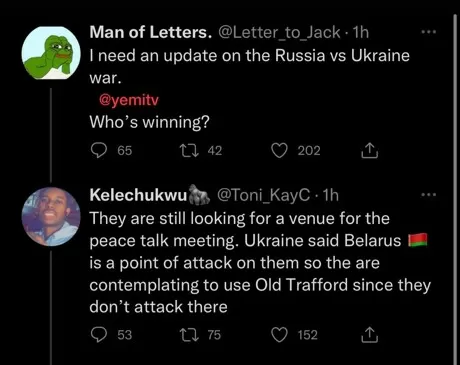Click Kelechukwu's profile photo
The width and height of the screenshot is (460, 365).
(51, 216)
